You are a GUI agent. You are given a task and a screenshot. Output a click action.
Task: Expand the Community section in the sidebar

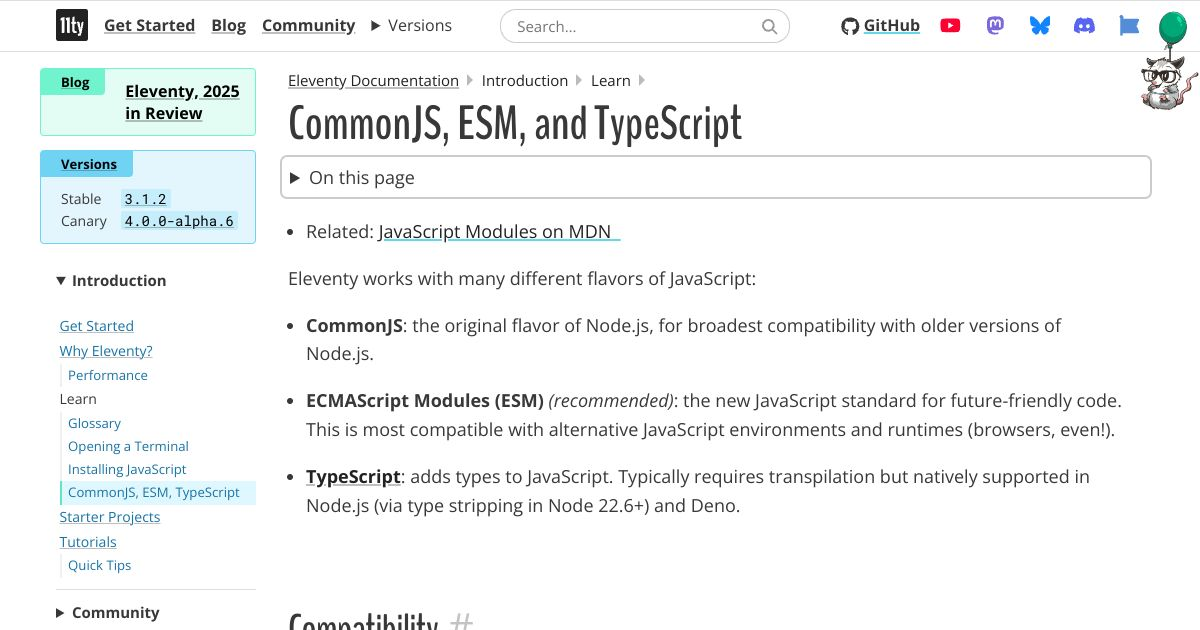point(107,612)
